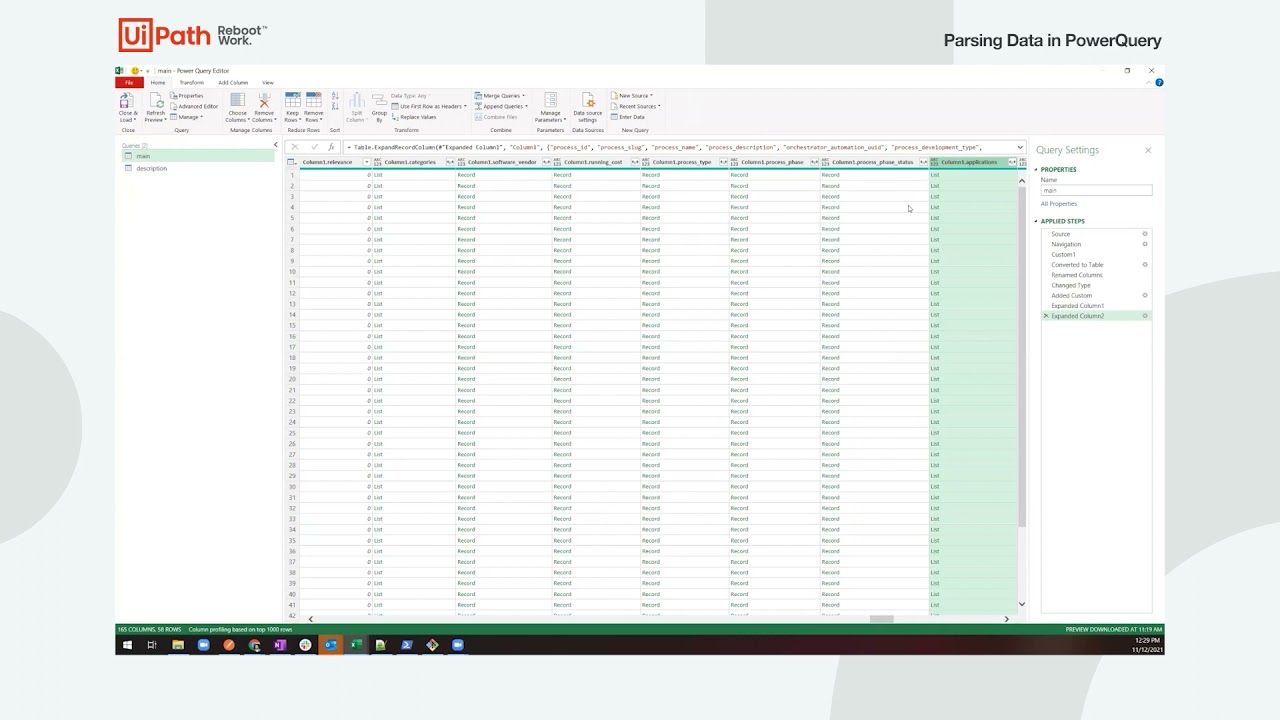
Task: Confirm the formula with the checkmark icon
Action: pos(314,147)
